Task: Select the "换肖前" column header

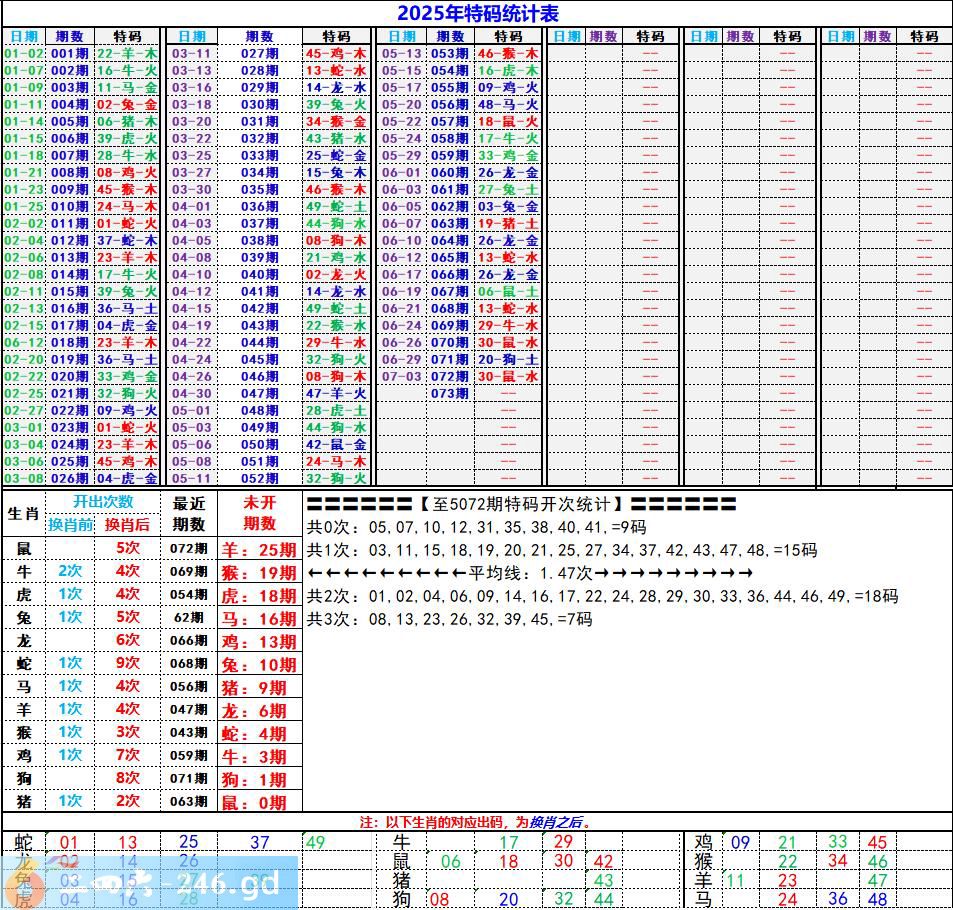Action: click(71, 525)
